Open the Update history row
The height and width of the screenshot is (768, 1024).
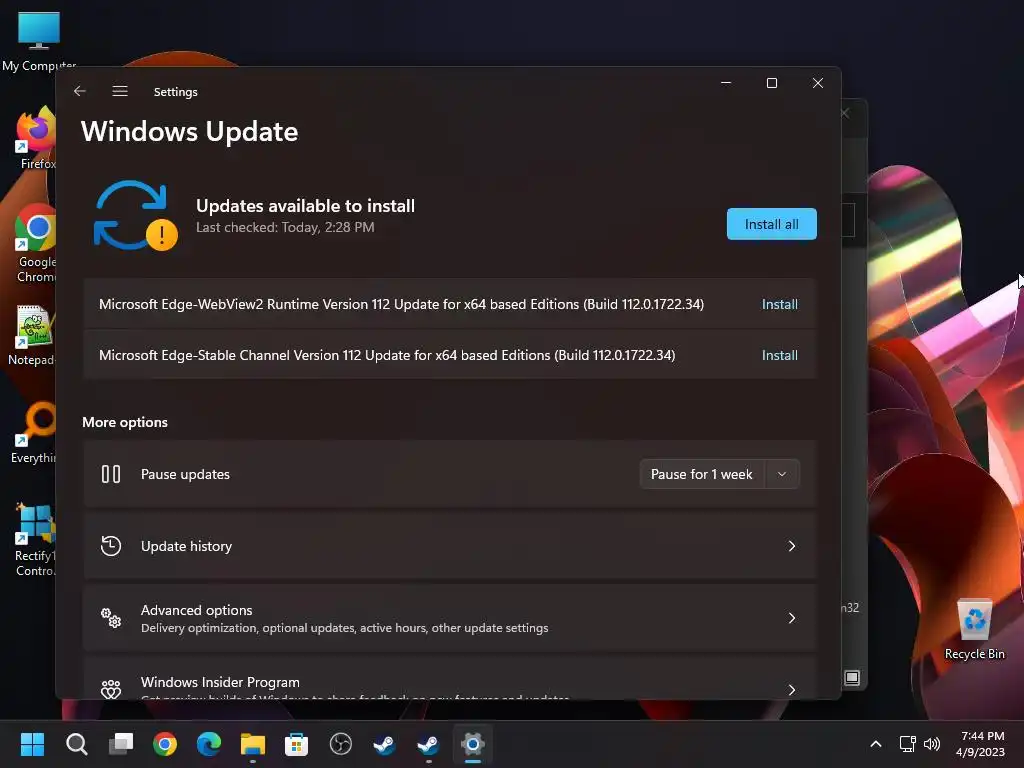click(x=450, y=546)
